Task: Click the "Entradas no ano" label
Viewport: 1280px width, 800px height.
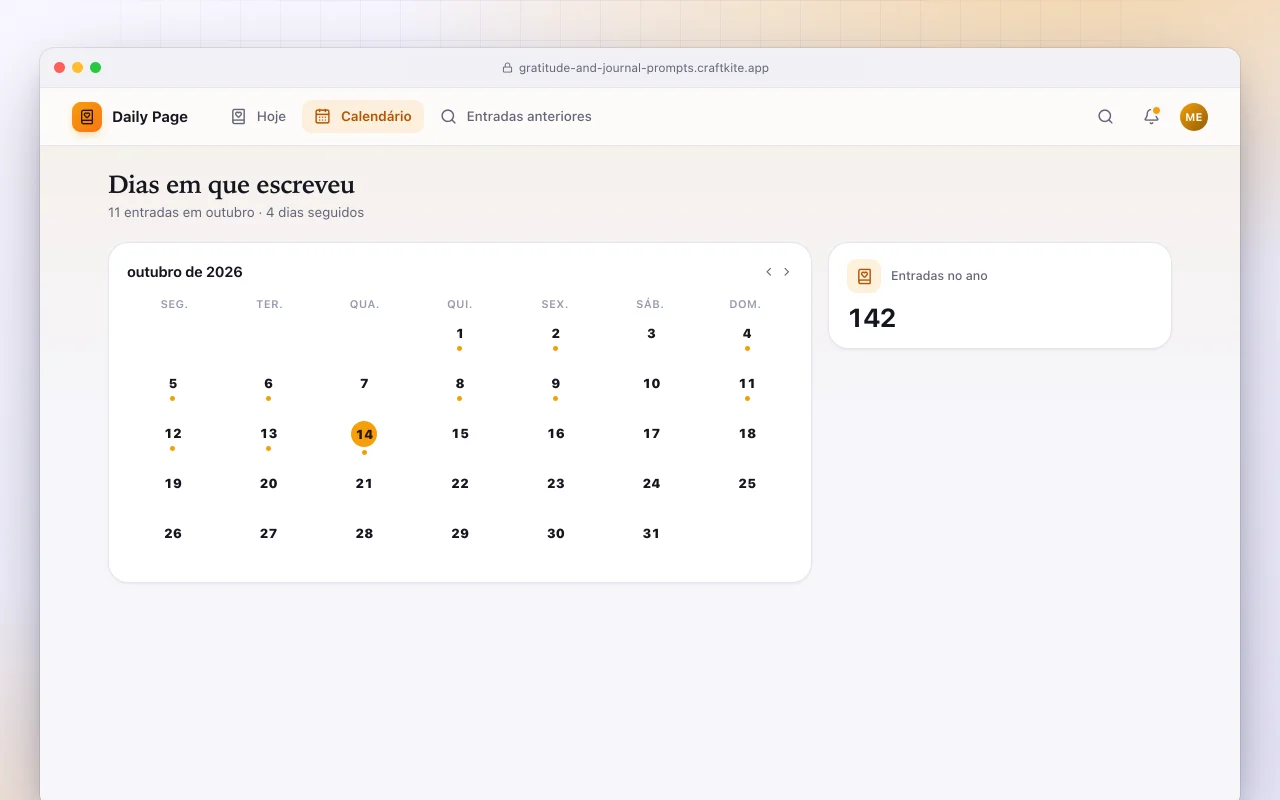Action: tap(939, 276)
